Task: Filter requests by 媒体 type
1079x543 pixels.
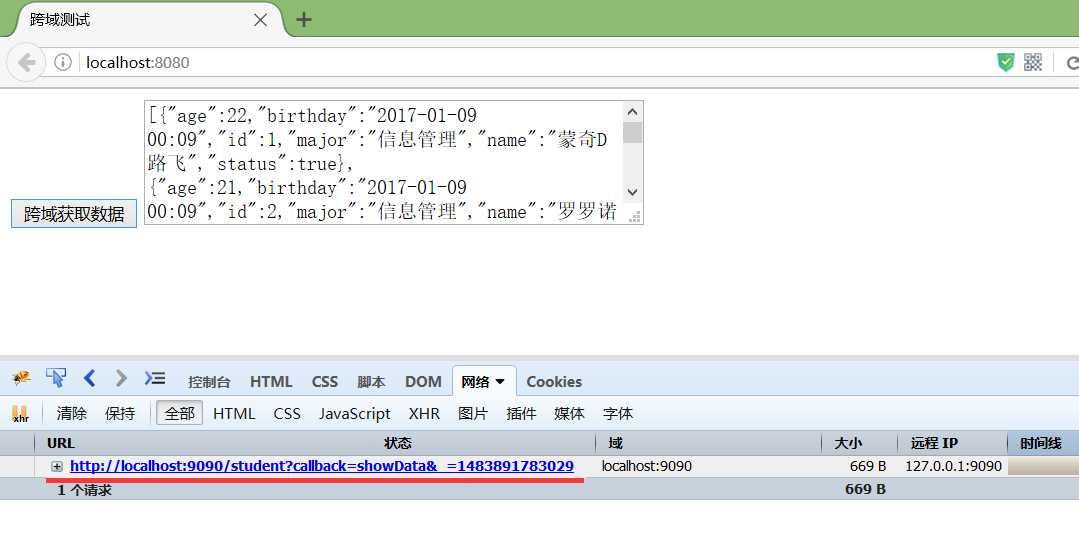Action: pyautogui.click(x=569, y=414)
